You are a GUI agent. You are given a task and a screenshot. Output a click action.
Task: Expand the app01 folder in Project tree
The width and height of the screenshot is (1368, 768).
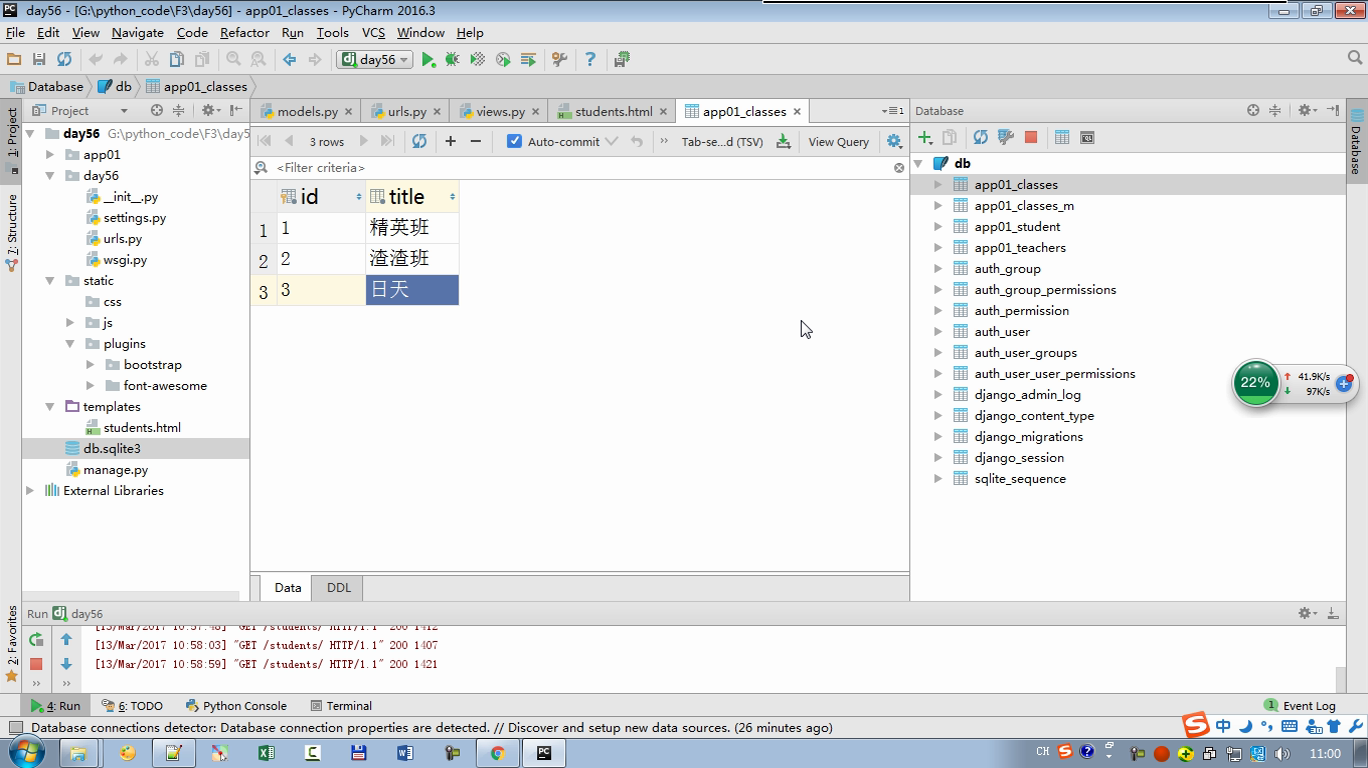[50, 155]
